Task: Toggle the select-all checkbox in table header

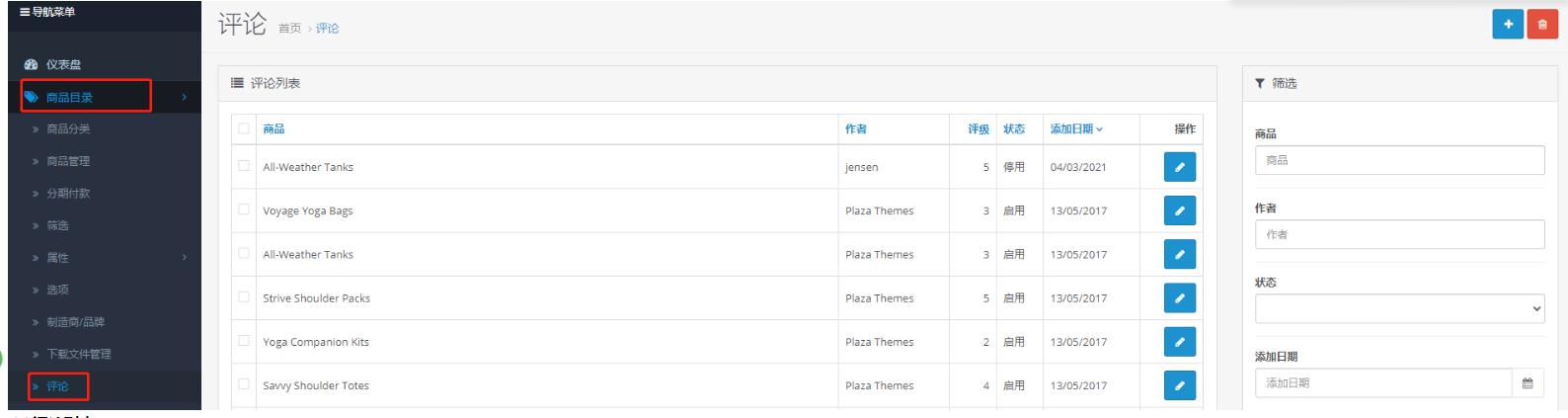Action: (244, 128)
